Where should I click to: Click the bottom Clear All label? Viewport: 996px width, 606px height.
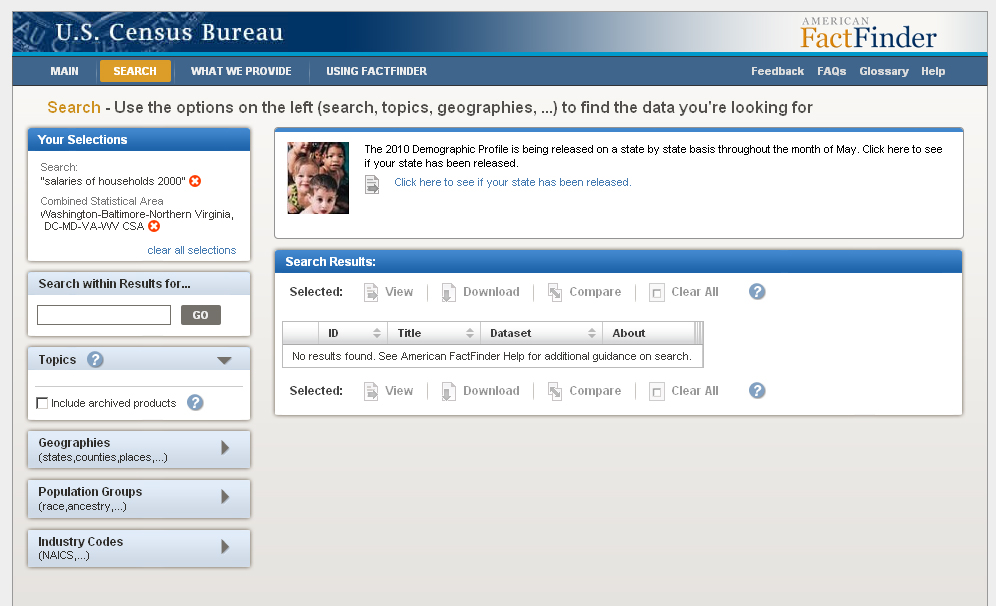coord(695,391)
